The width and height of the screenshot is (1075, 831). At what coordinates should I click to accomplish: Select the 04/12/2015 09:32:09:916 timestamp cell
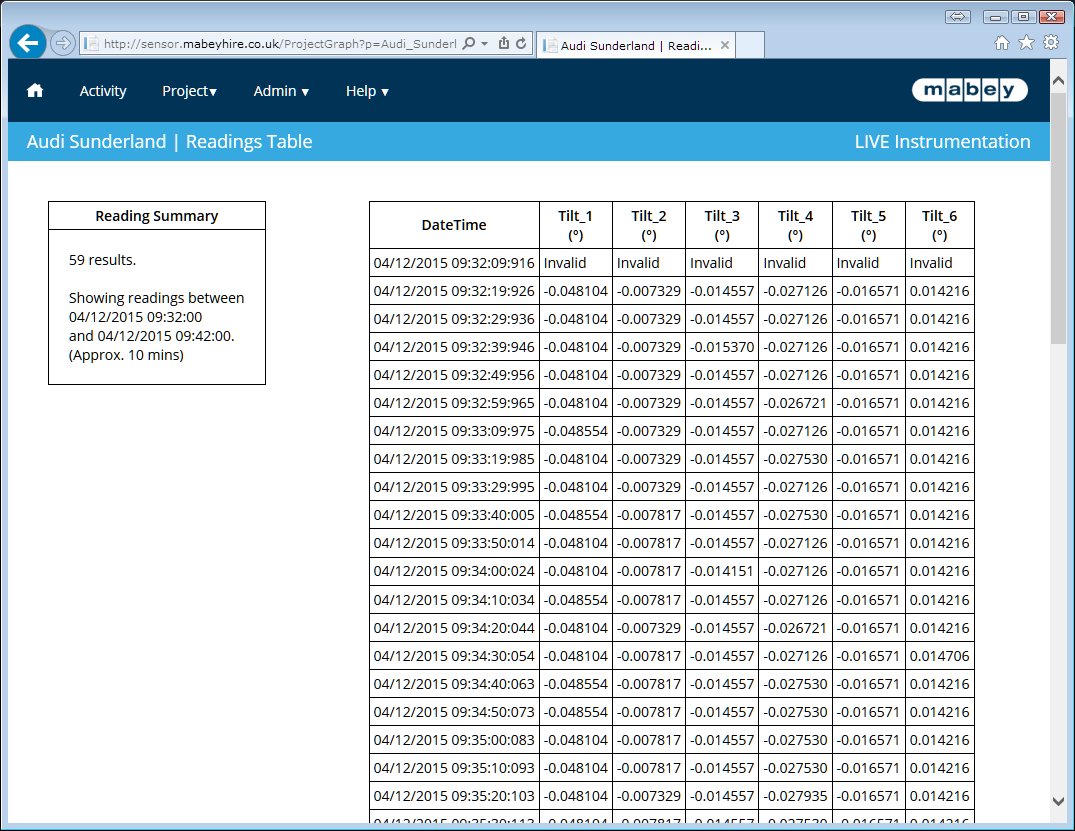click(454, 263)
